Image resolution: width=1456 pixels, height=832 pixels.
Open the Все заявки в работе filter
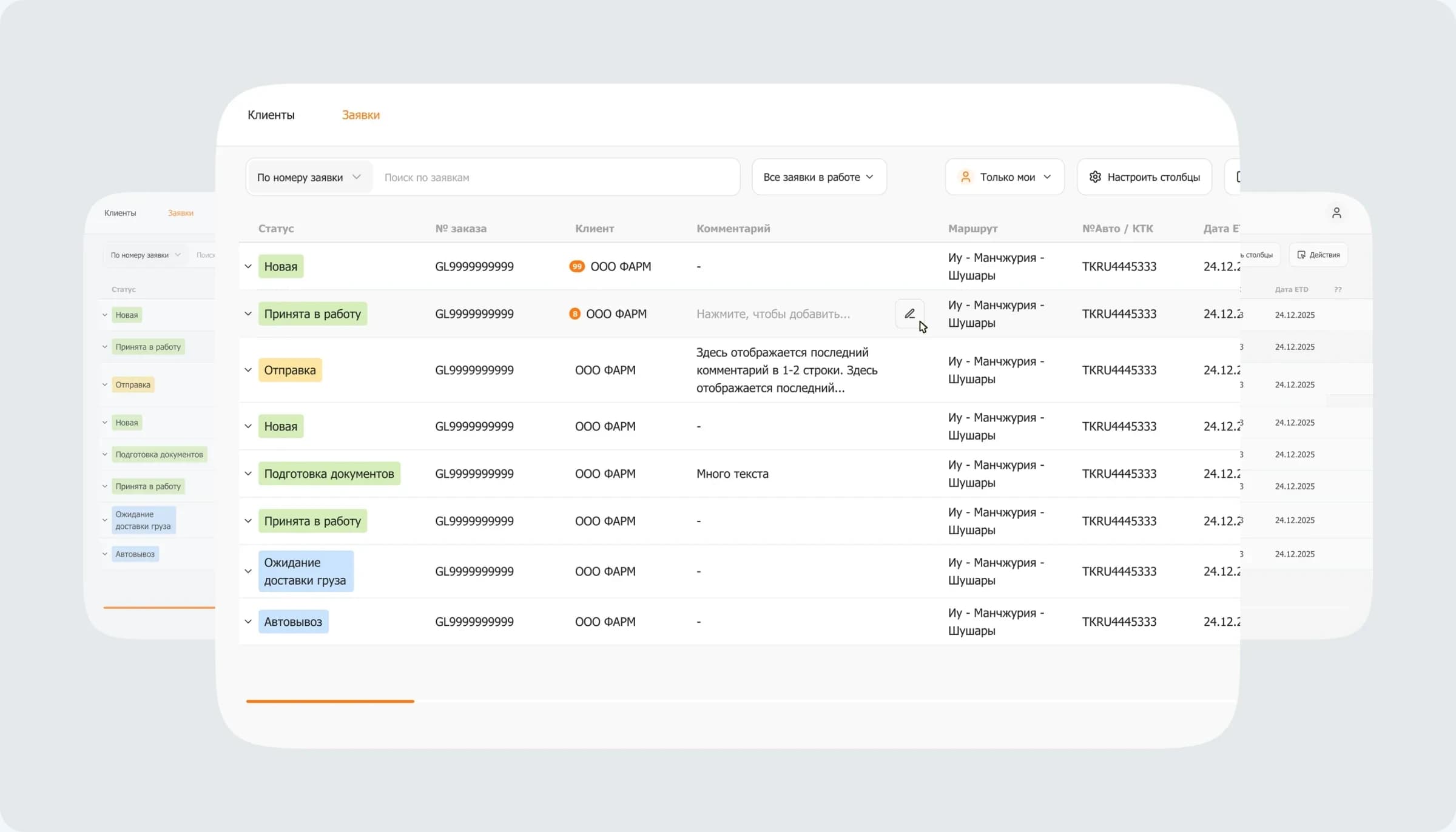coord(819,177)
